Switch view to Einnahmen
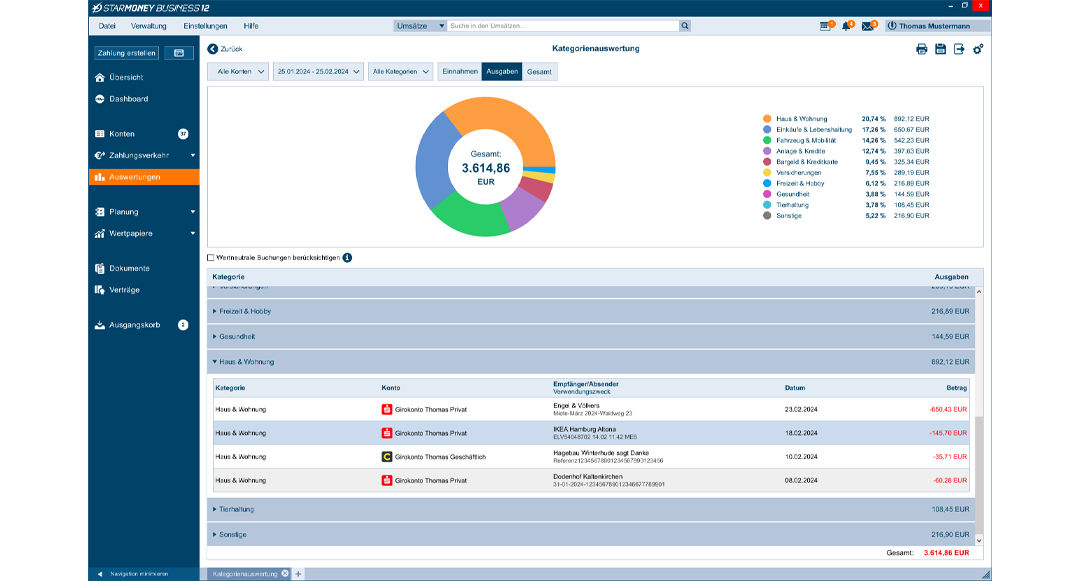Screen dimensions: 1080x581 pyautogui.click(x=459, y=72)
